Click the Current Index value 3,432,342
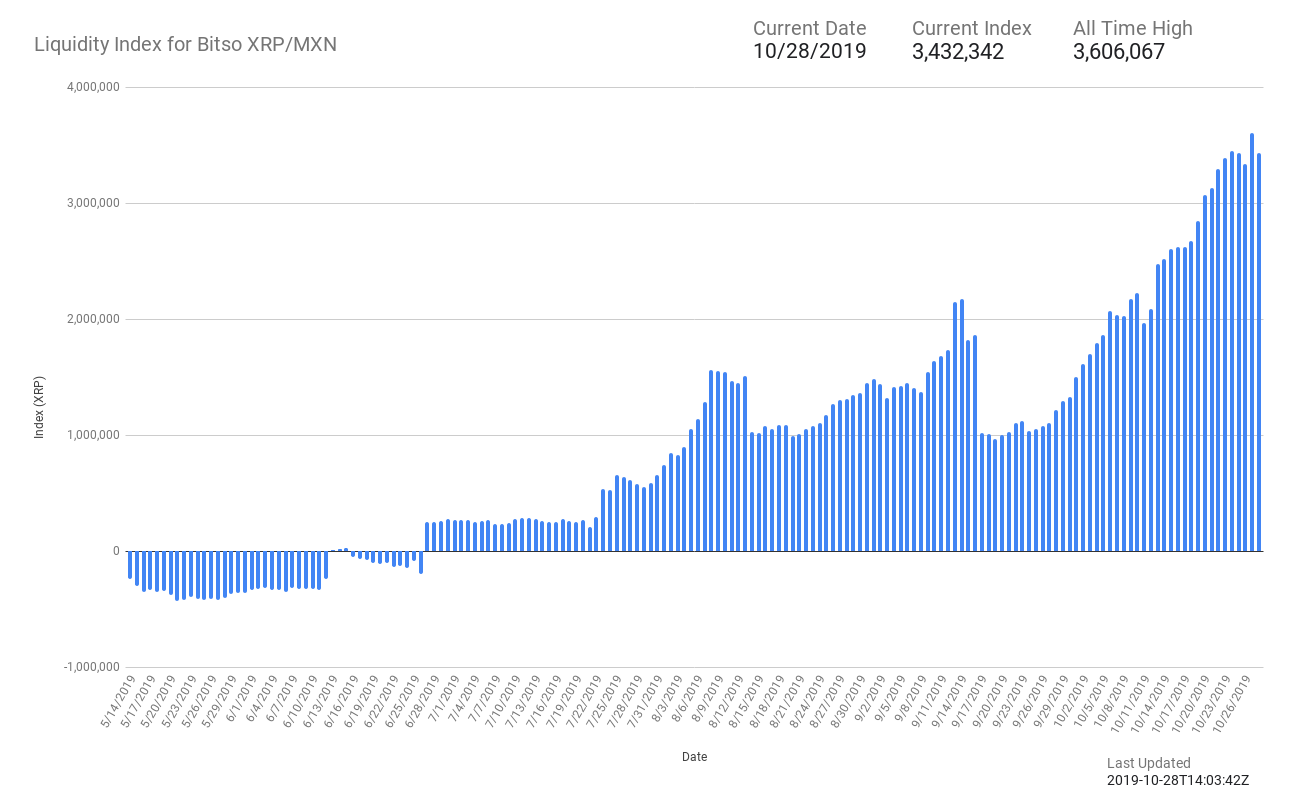Screen dimensions: 1300x800 tap(958, 52)
